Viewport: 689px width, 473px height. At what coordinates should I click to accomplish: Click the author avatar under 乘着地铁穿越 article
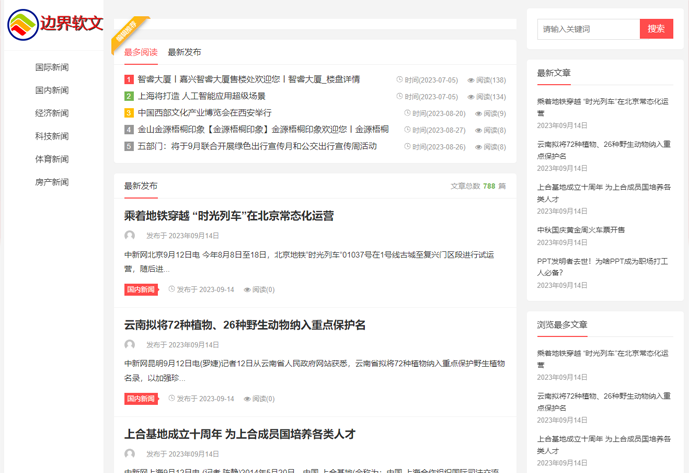(x=130, y=236)
